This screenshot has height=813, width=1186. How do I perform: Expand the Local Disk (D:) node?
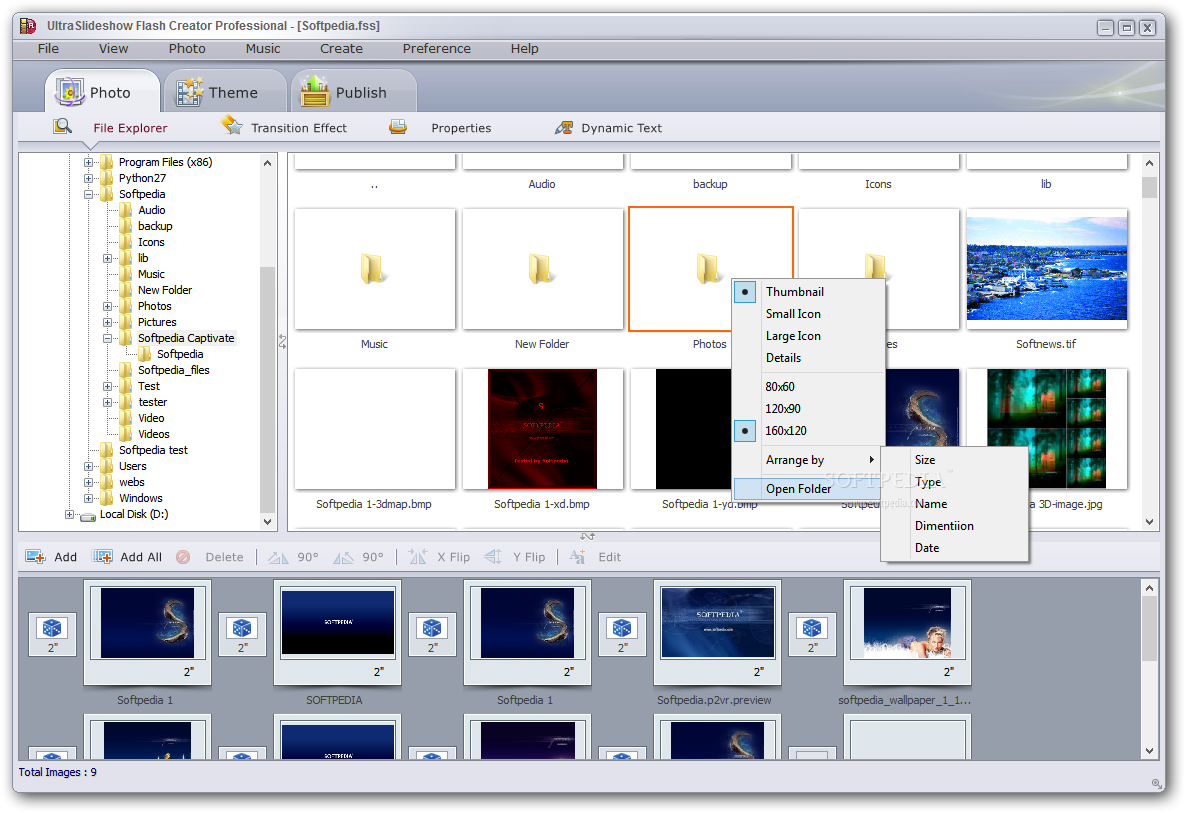tap(70, 514)
